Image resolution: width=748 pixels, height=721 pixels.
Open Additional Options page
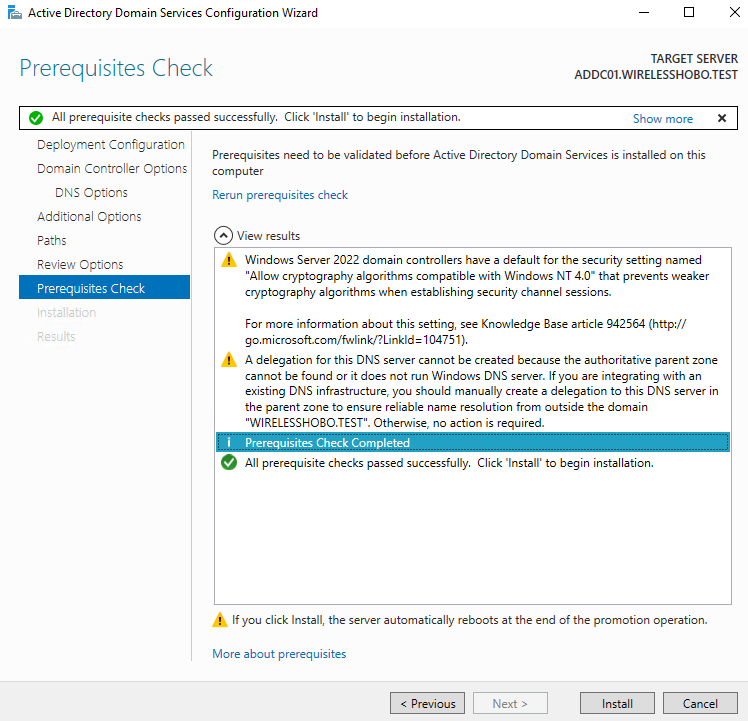pos(89,217)
